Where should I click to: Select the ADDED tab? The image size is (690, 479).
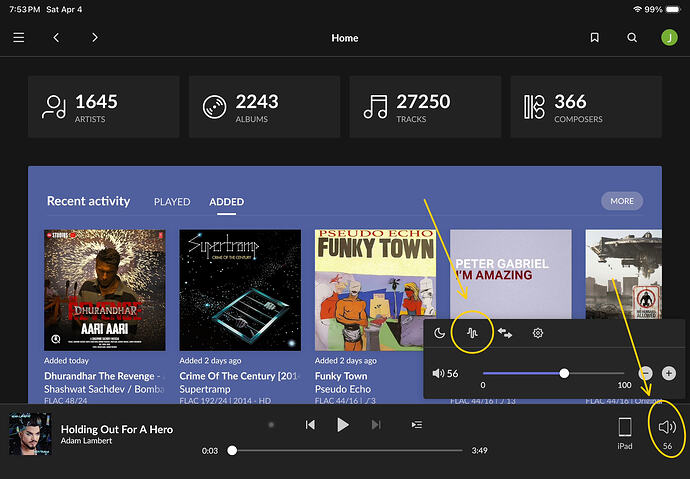click(x=227, y=201)
